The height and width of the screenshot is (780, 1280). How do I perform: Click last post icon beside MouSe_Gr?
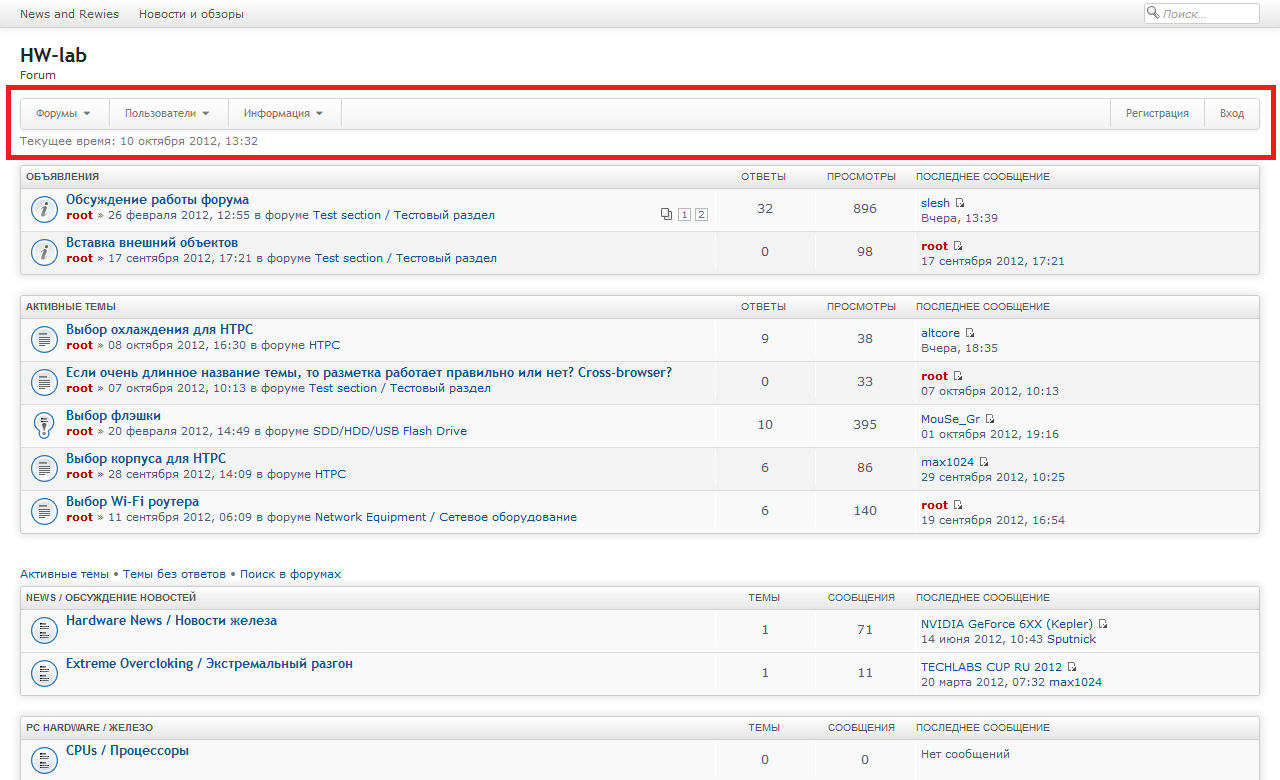tap(990, 419)
